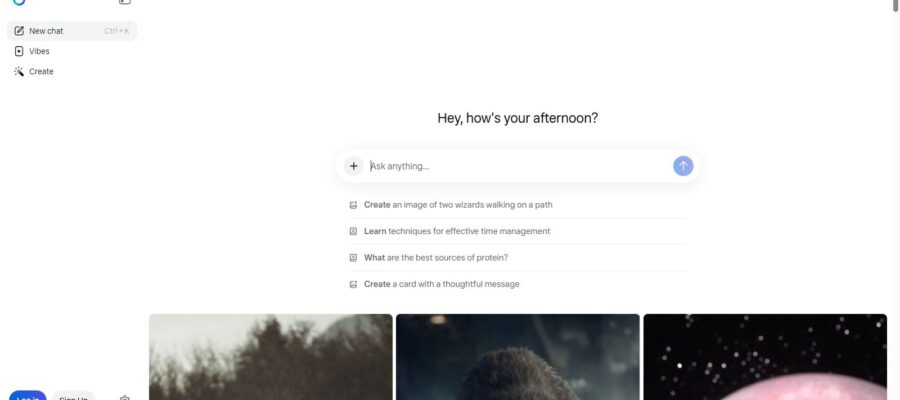This screenshot has height=400, width=900.
Task: Click the Meta AI ring logo
Action: coord(19,2)
